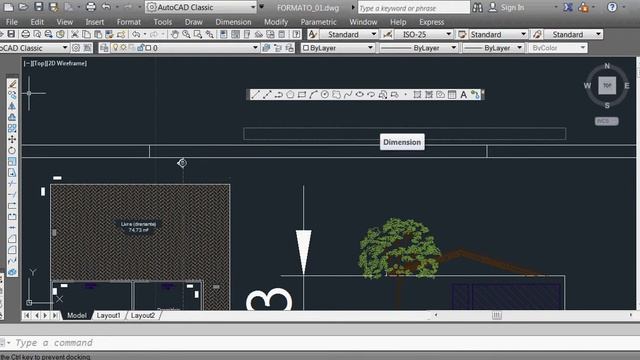The height and width of the screenshot is (360, 640).
Task: Click the Mirror tool in left toolbar
Action: tap(12, 106)
